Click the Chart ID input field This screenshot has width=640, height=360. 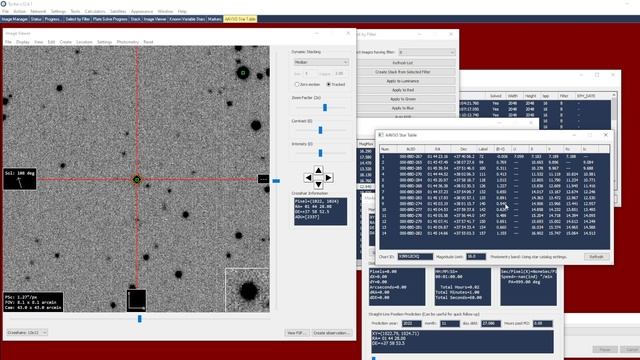coord(415,257)
